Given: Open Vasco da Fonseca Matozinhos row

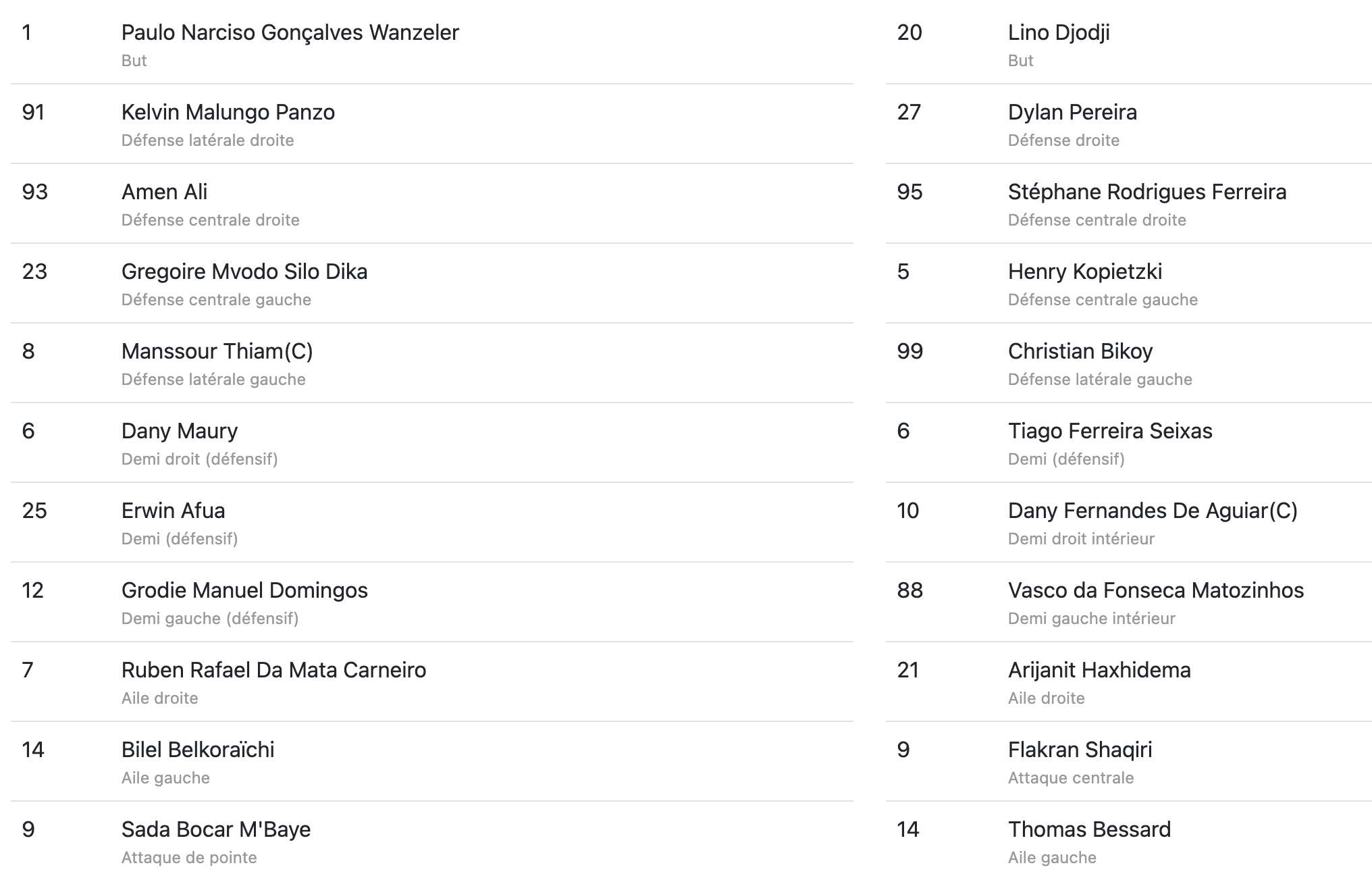Looking at the screenshot, I should (x=1129, y=602).
